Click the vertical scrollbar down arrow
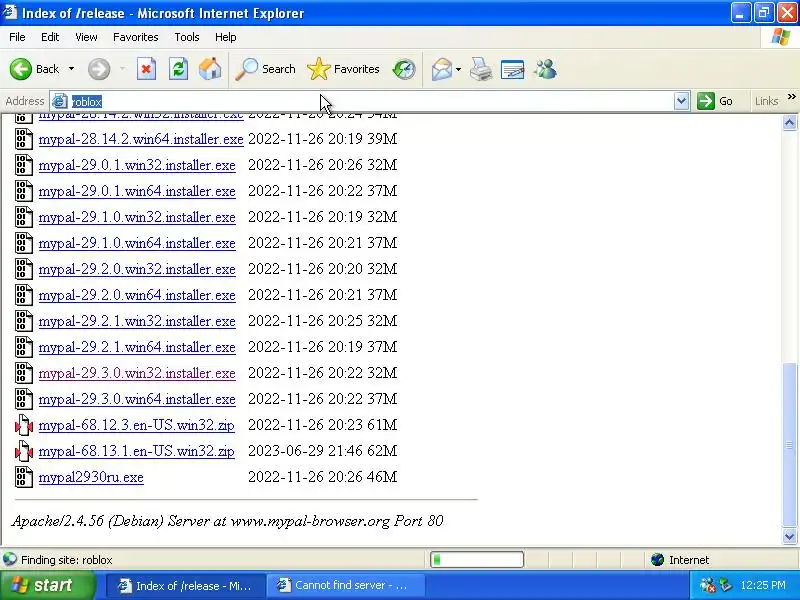The width and height of the screenshot is (800, 600). pyautogui.click(x=789, y=536)
